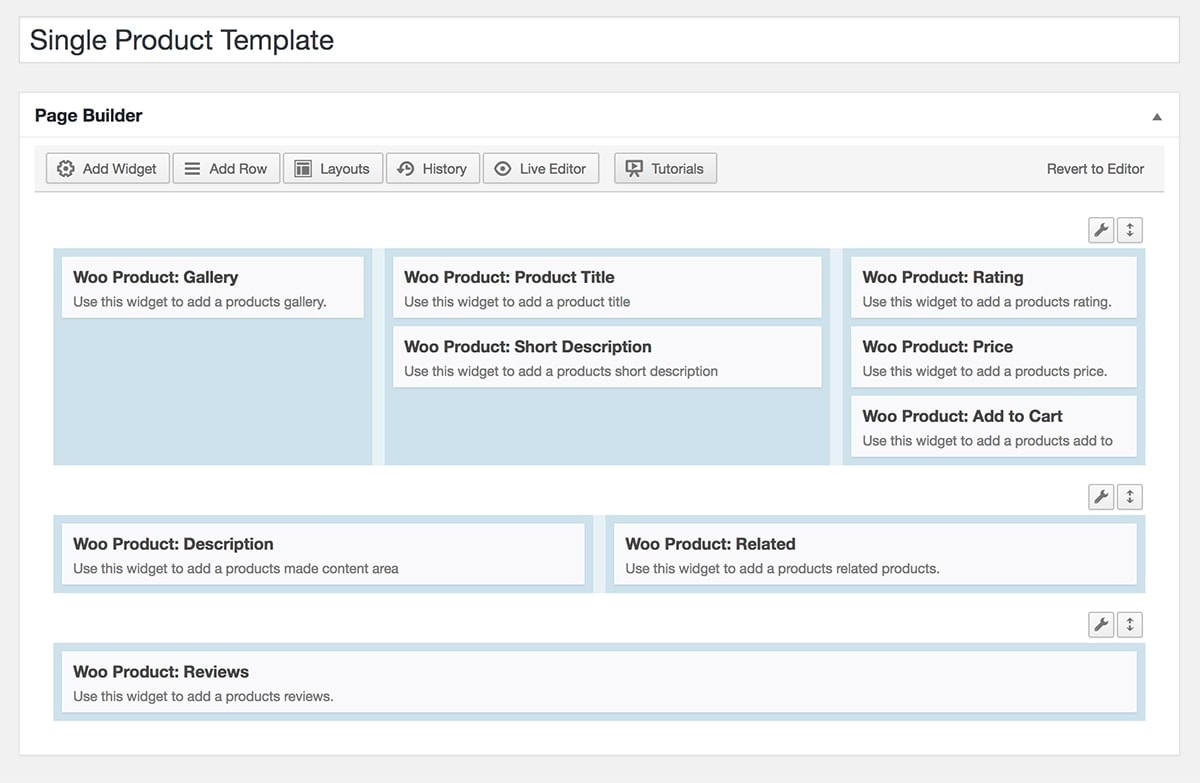Launch the Live Editor
Viewport: 1200px width, 783px height.
(541, 168)
